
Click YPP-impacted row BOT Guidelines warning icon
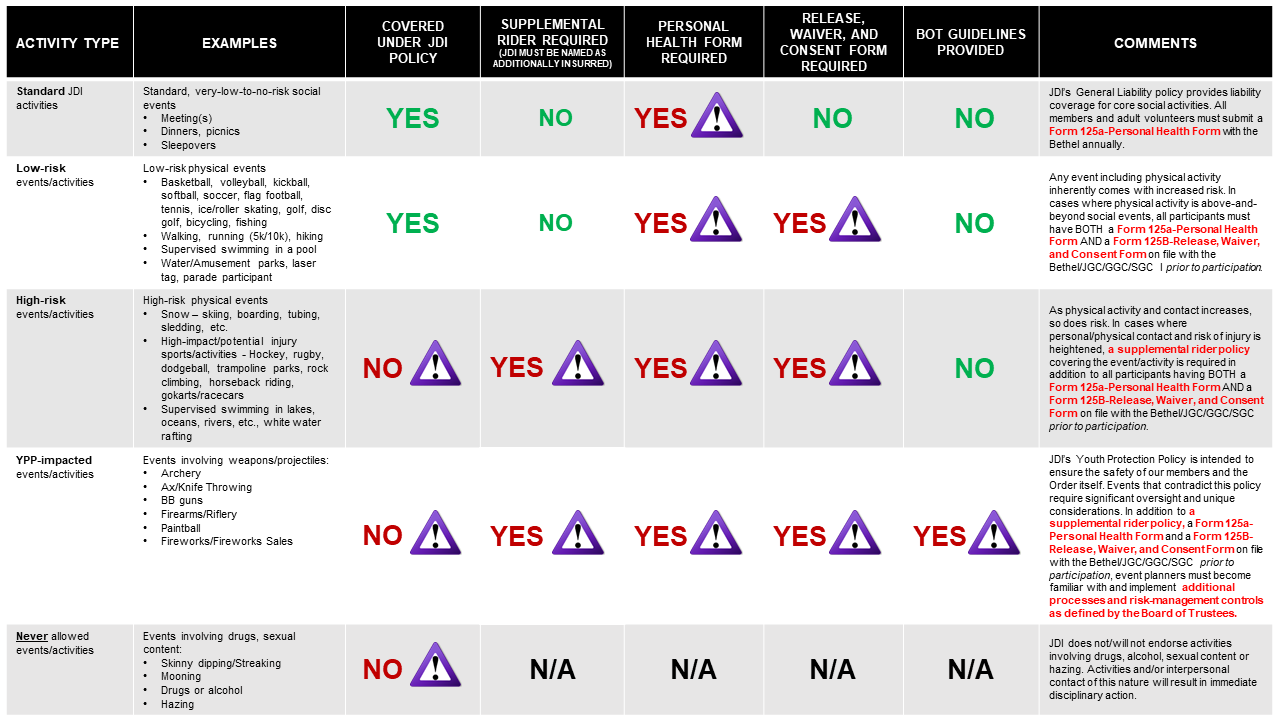[x=995, y=533]
